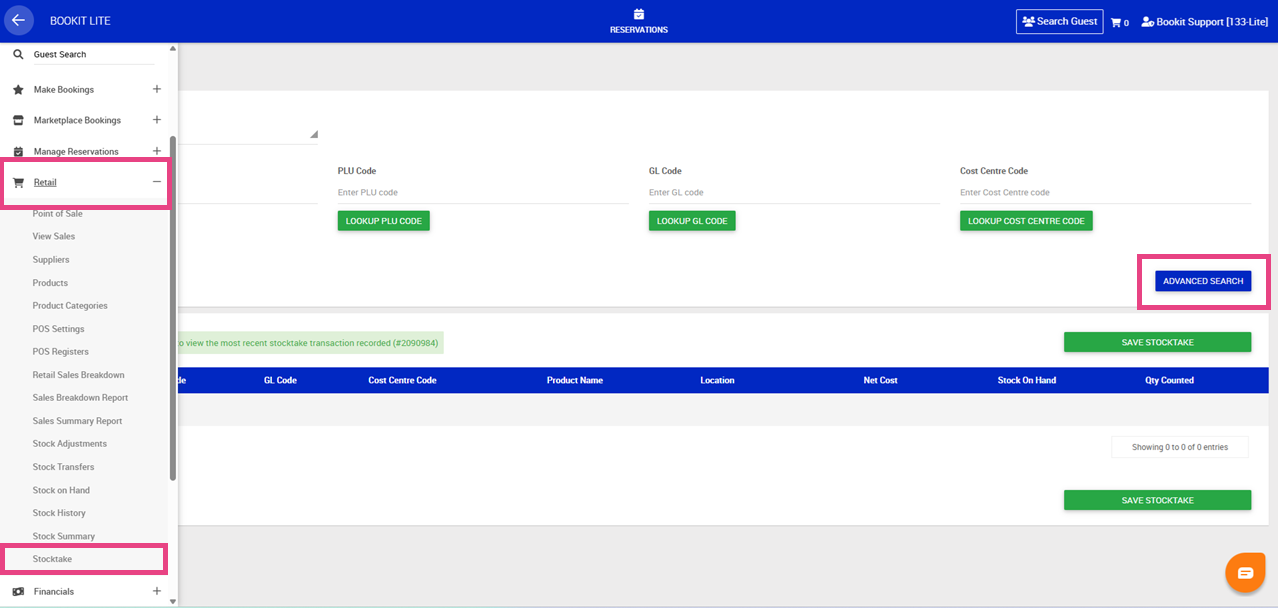Open POS Registers menu item

61,352
